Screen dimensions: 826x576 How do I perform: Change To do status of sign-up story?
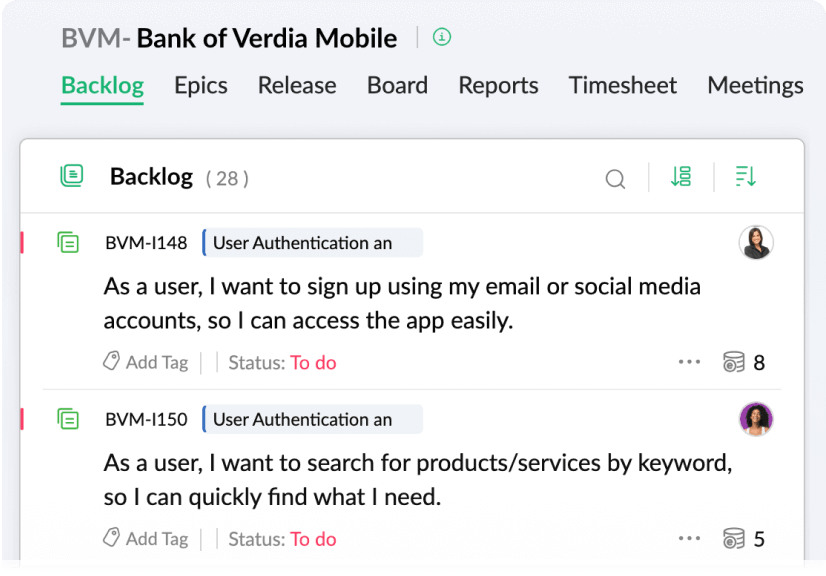[313, 362]
